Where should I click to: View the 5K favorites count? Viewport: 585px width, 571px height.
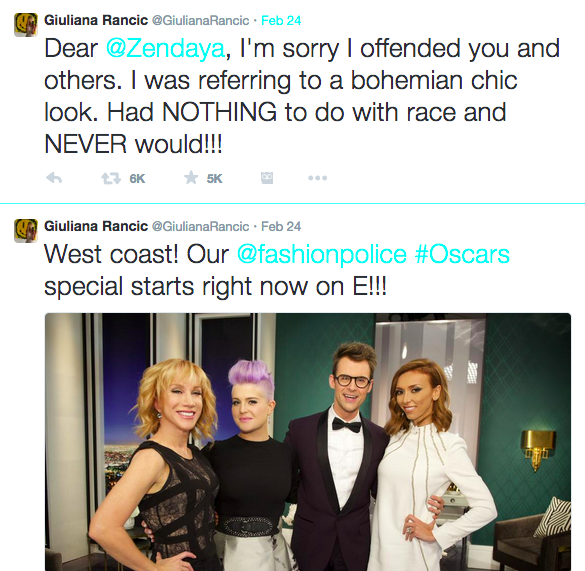(215, 179)
